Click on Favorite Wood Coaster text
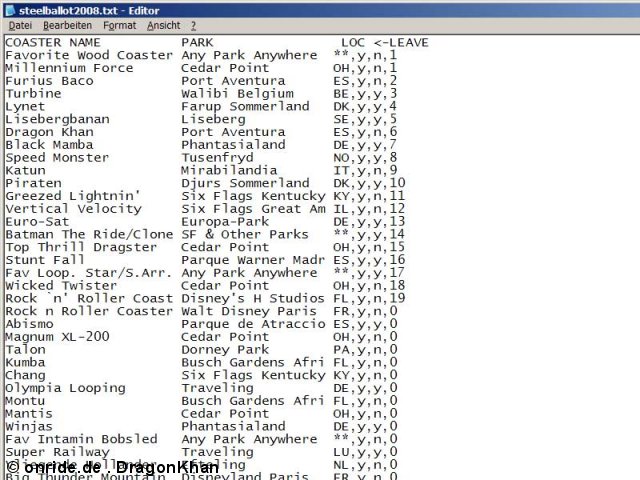The image size is (640, 480). (89, 55)
